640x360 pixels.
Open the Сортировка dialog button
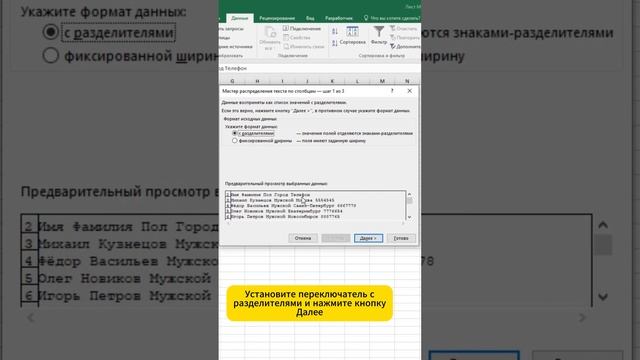pos(352,36)
